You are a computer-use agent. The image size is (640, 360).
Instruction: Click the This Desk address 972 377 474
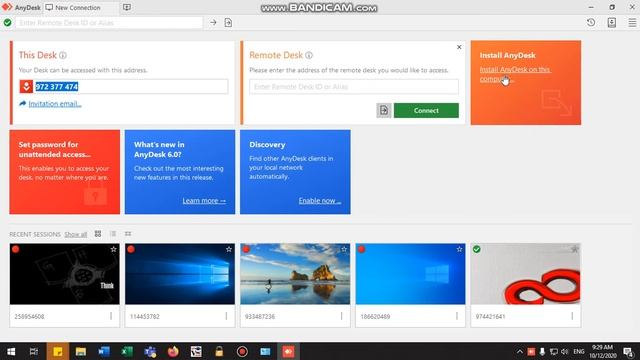56,87
